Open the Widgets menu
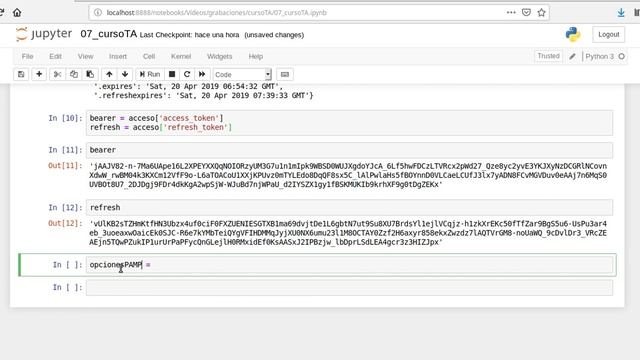Viewport: 640px width, 360px height. click(x=220, y=56)
